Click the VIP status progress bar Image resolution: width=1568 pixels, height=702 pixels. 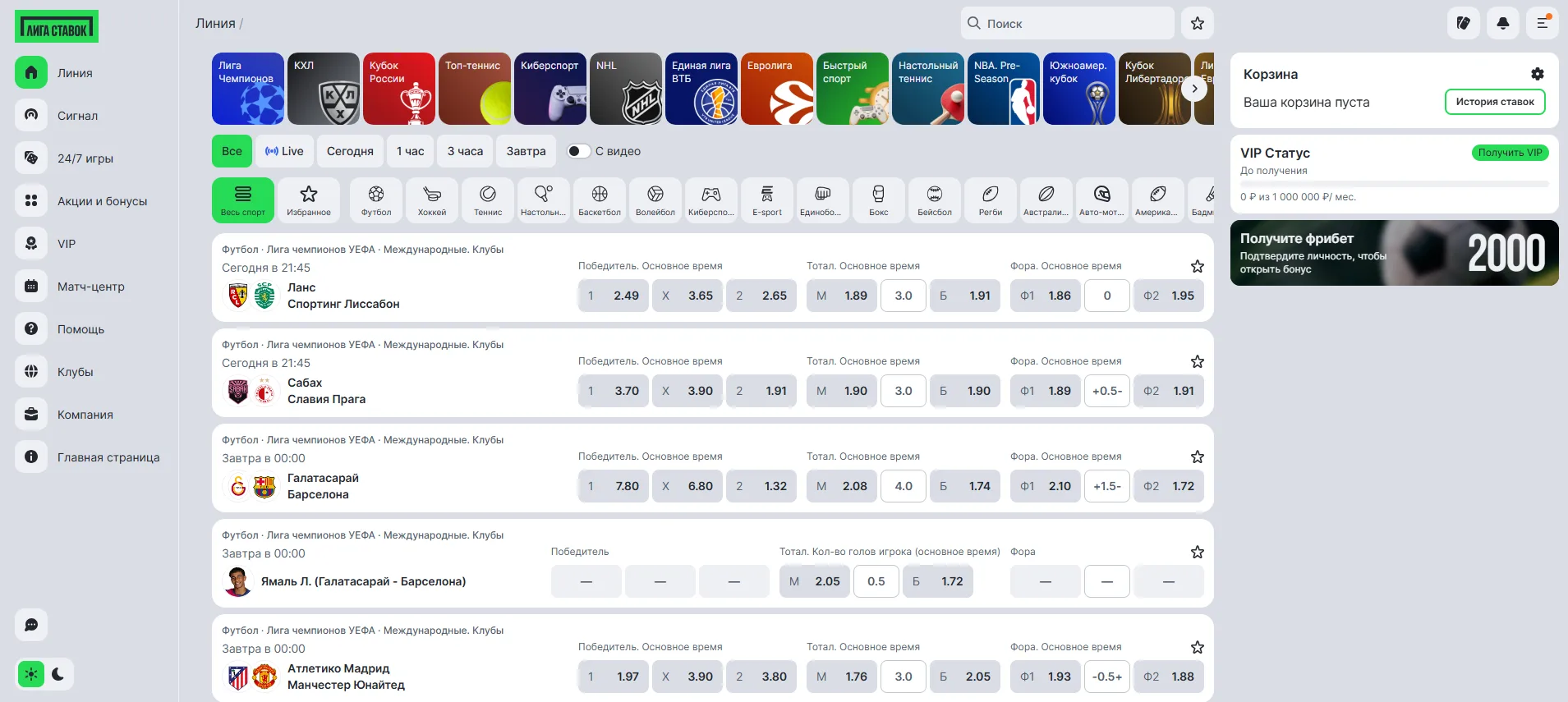pyautogui.click(x=1395, y=184)
